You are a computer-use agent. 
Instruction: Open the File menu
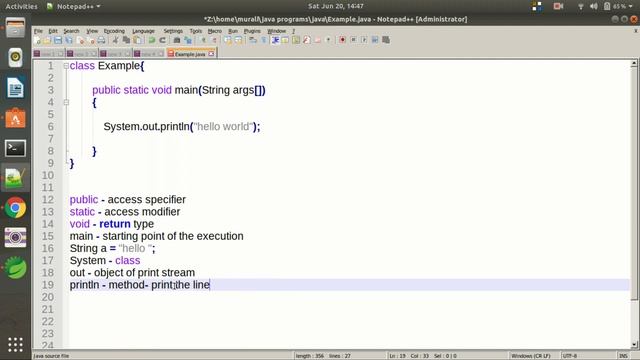38,31
